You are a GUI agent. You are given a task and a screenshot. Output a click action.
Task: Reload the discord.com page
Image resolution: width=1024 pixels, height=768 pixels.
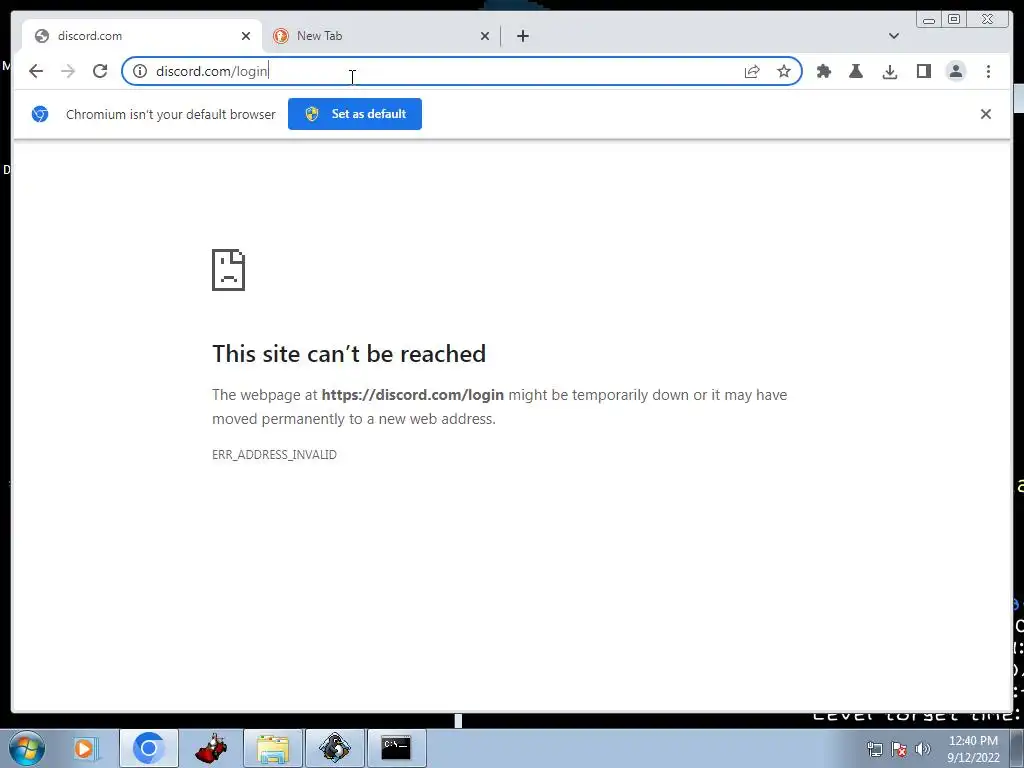click(100, 71)
